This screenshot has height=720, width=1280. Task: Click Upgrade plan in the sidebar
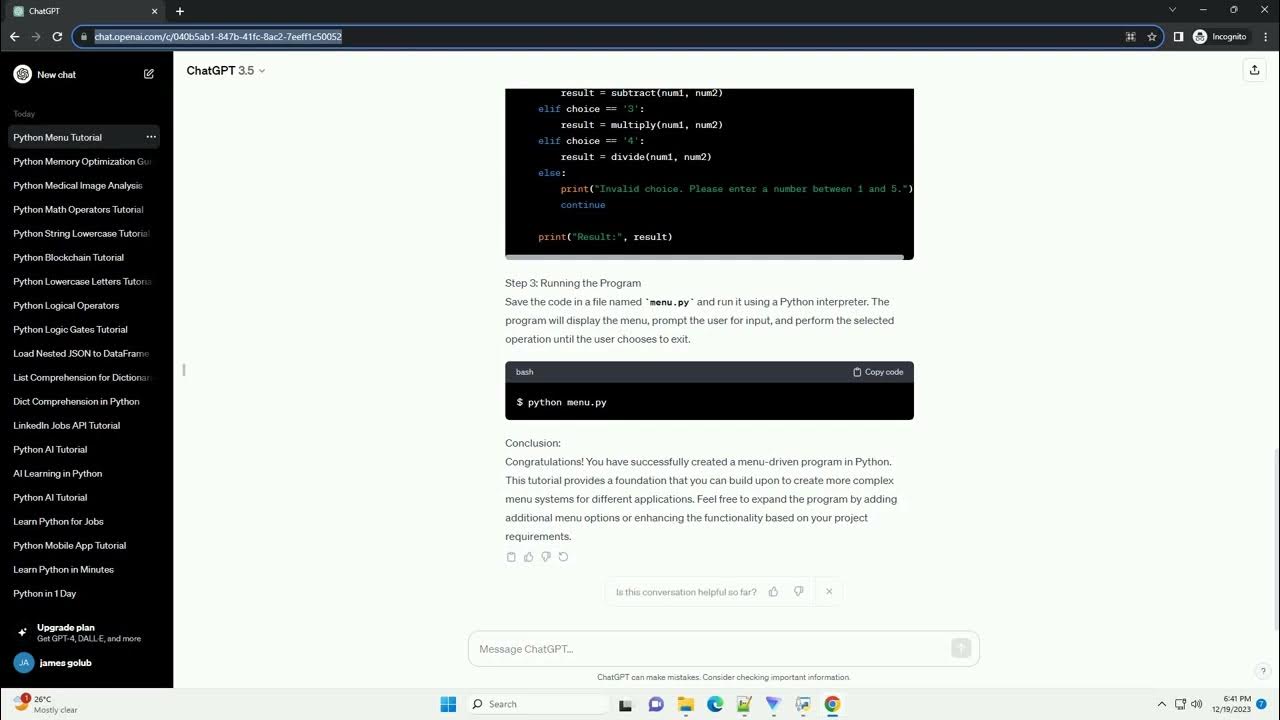pos(84,632)
